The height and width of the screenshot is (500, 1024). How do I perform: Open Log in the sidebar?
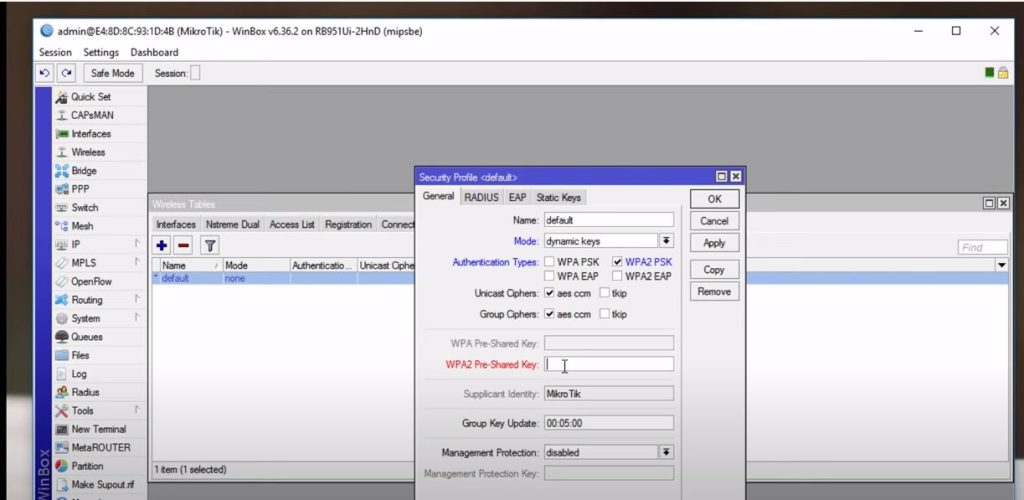(x=78, y=373)
